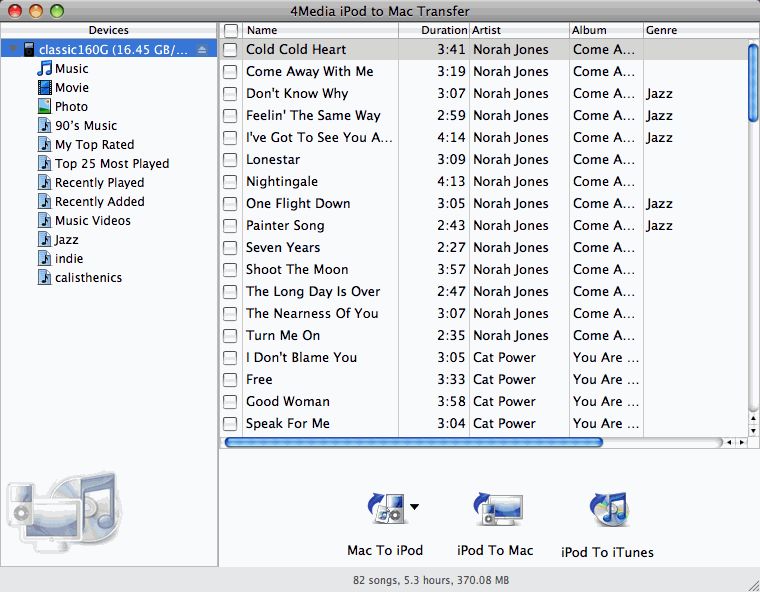Select the song One Flight Down

pyautogui.click(x=298, y=203)
